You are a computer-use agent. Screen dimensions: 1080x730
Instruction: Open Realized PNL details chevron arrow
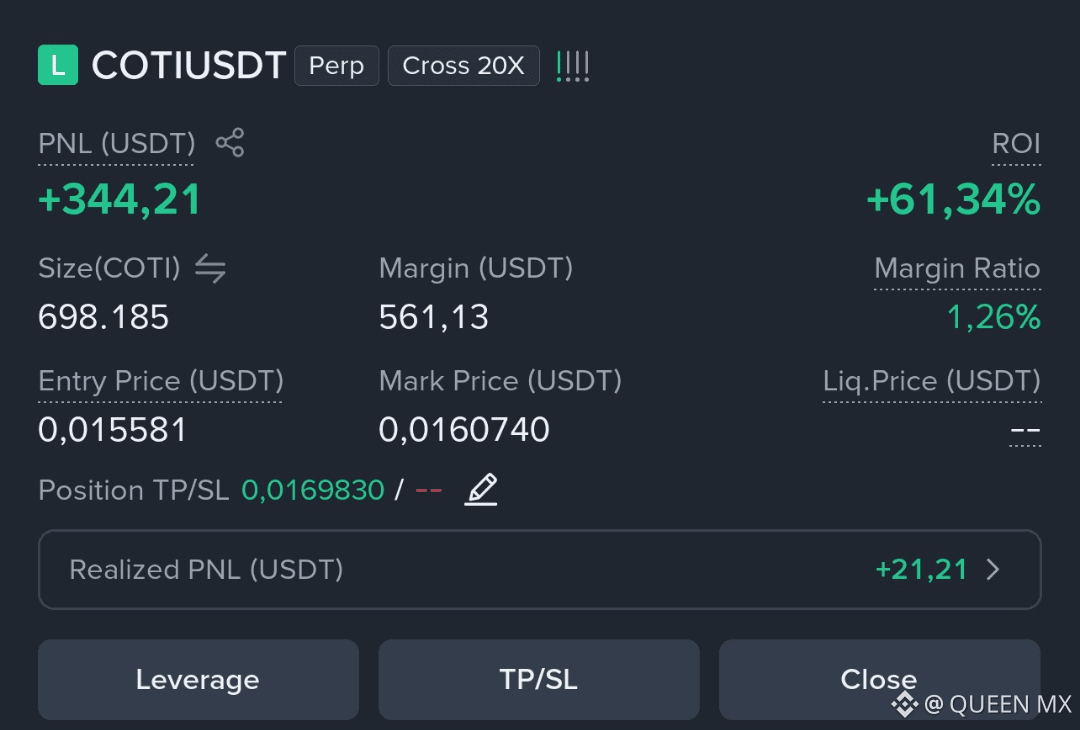click(993, 570)
